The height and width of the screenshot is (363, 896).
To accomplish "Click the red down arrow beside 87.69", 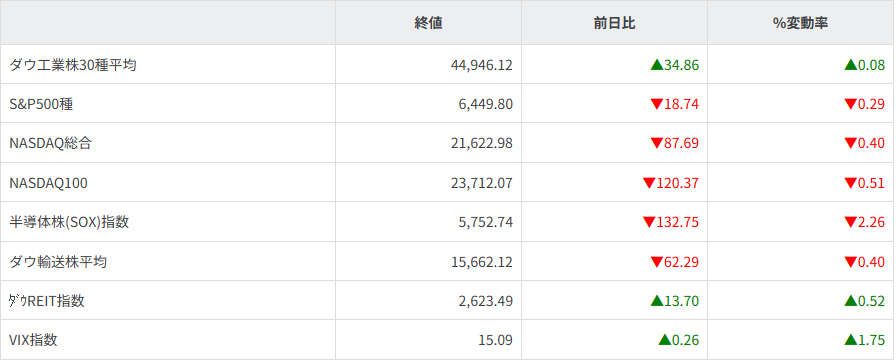I will click(657, 143).
